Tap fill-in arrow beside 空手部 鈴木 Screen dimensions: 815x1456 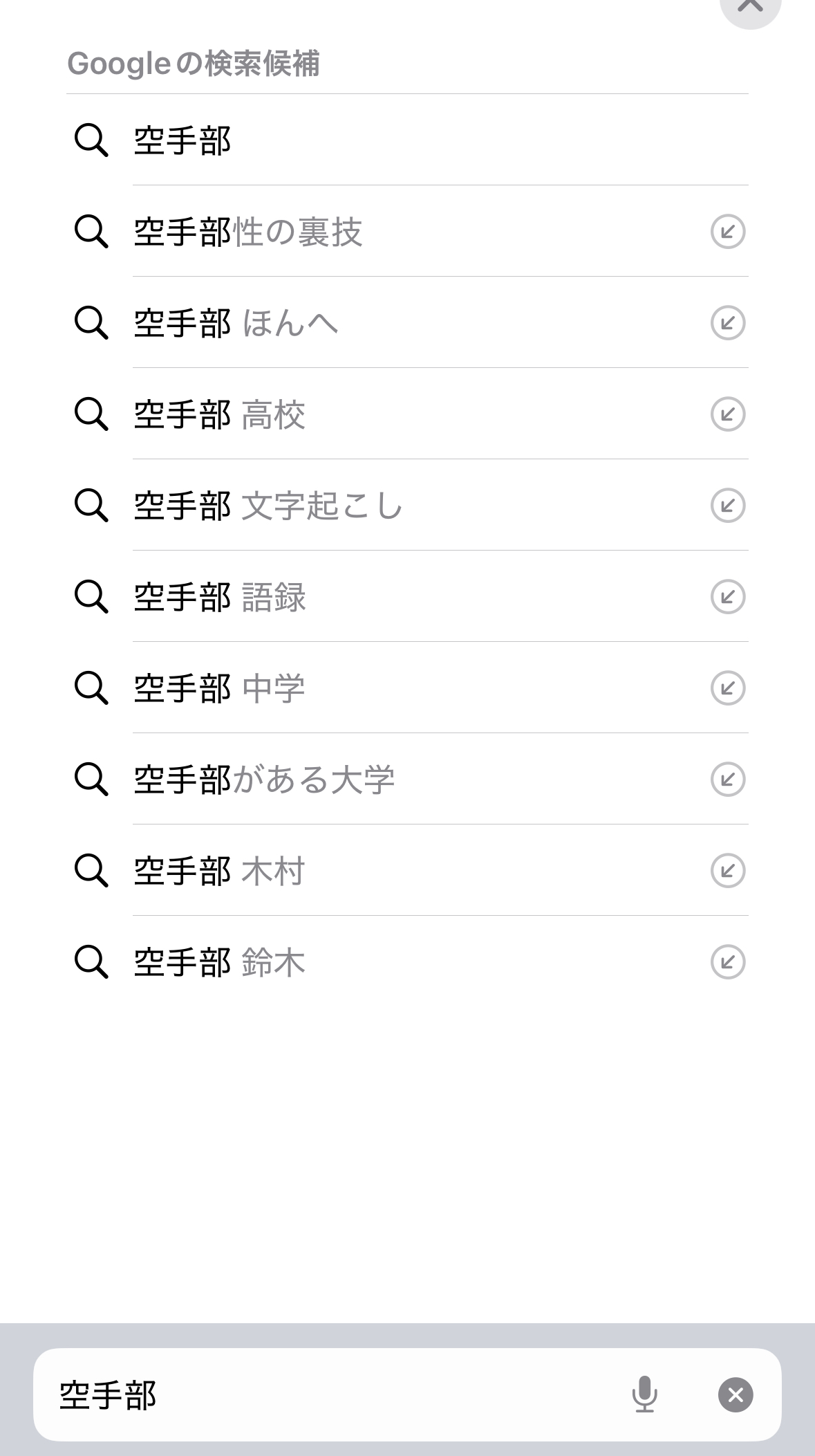pos(728,961)
